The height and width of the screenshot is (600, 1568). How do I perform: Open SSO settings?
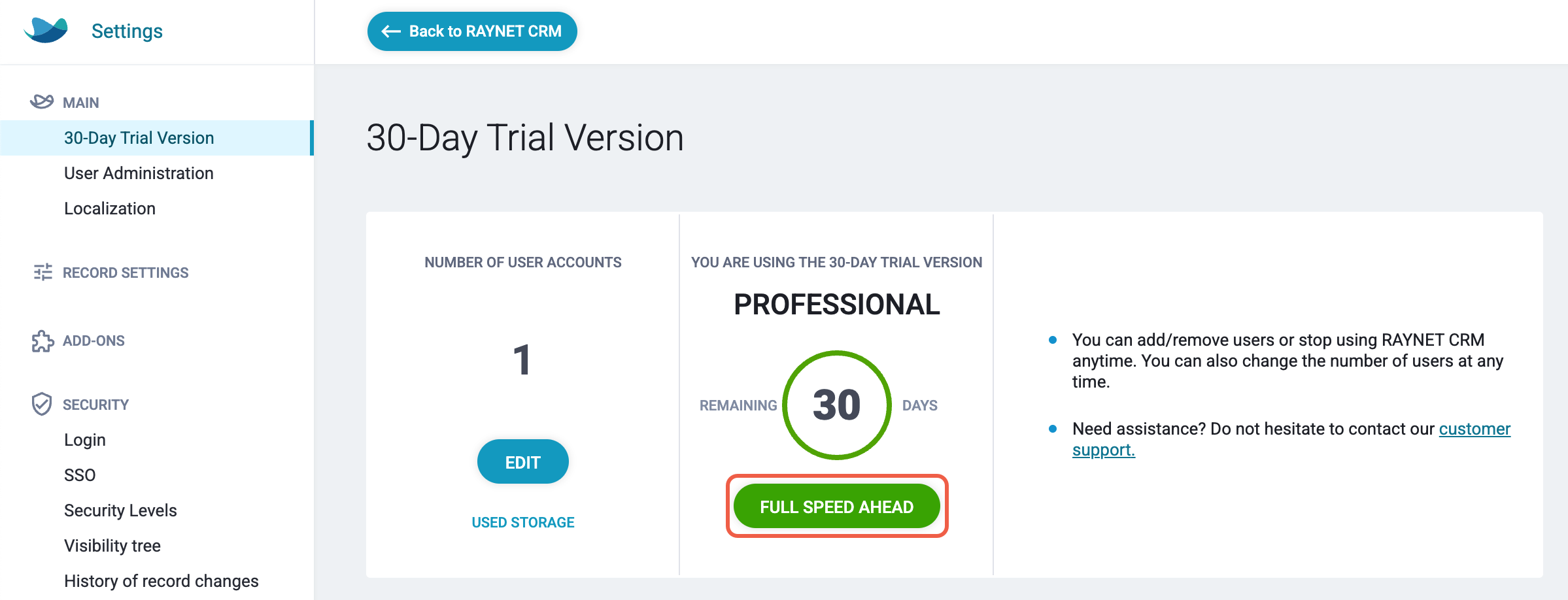tap(80, 475)
